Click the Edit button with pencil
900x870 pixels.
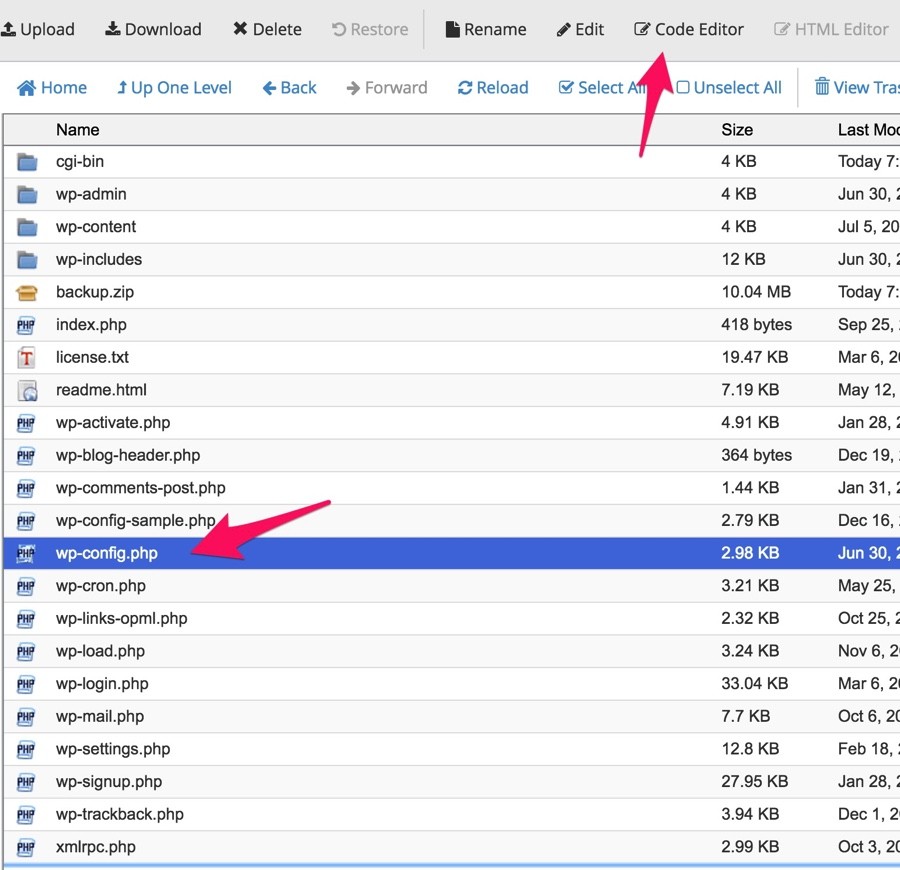click(x=580, y=29)
